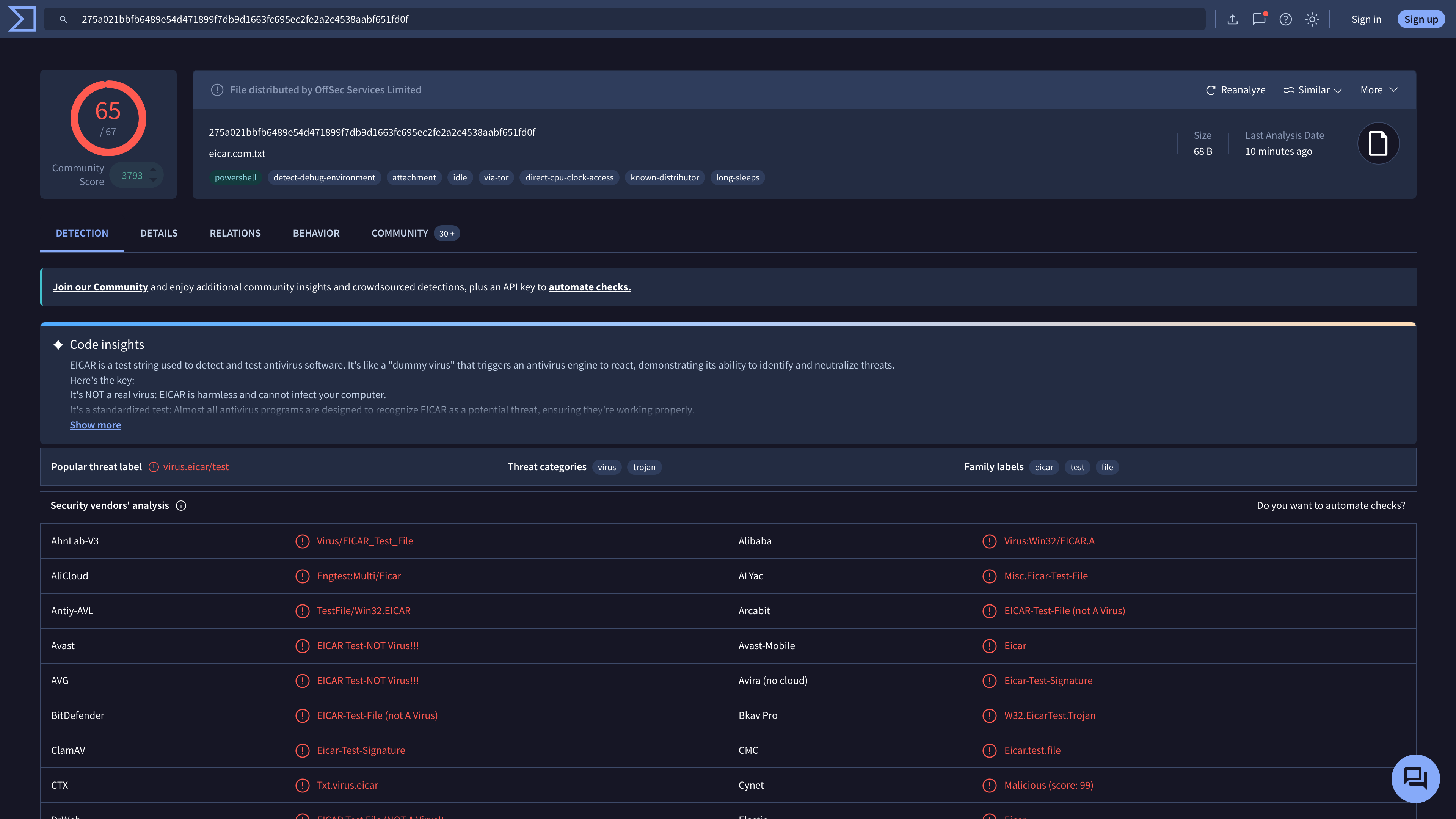Expand Code insights with Show more
The image size is (1456, 819).
click(x=96, y=425)
